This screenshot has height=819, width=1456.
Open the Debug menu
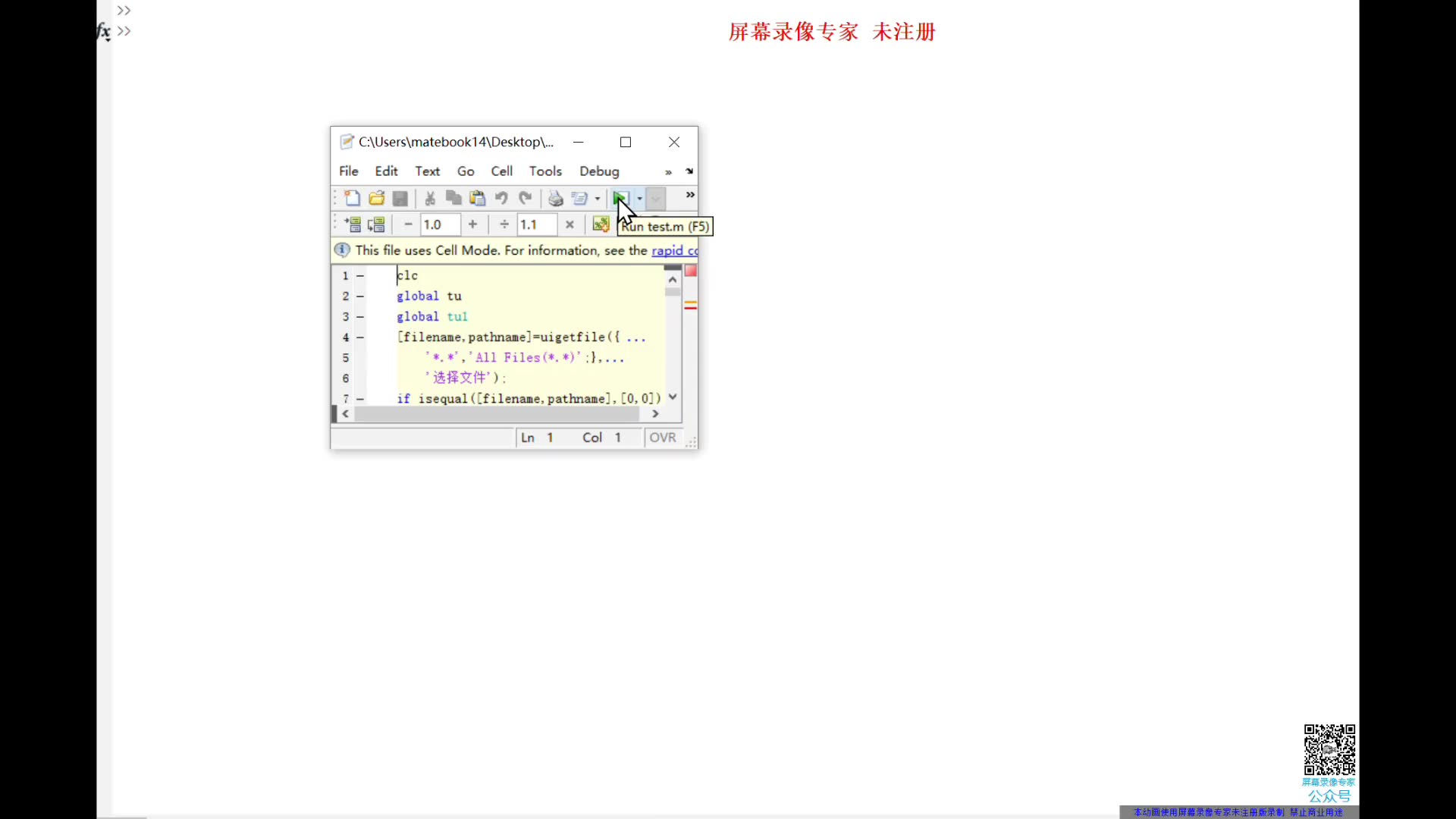[599, 171]
